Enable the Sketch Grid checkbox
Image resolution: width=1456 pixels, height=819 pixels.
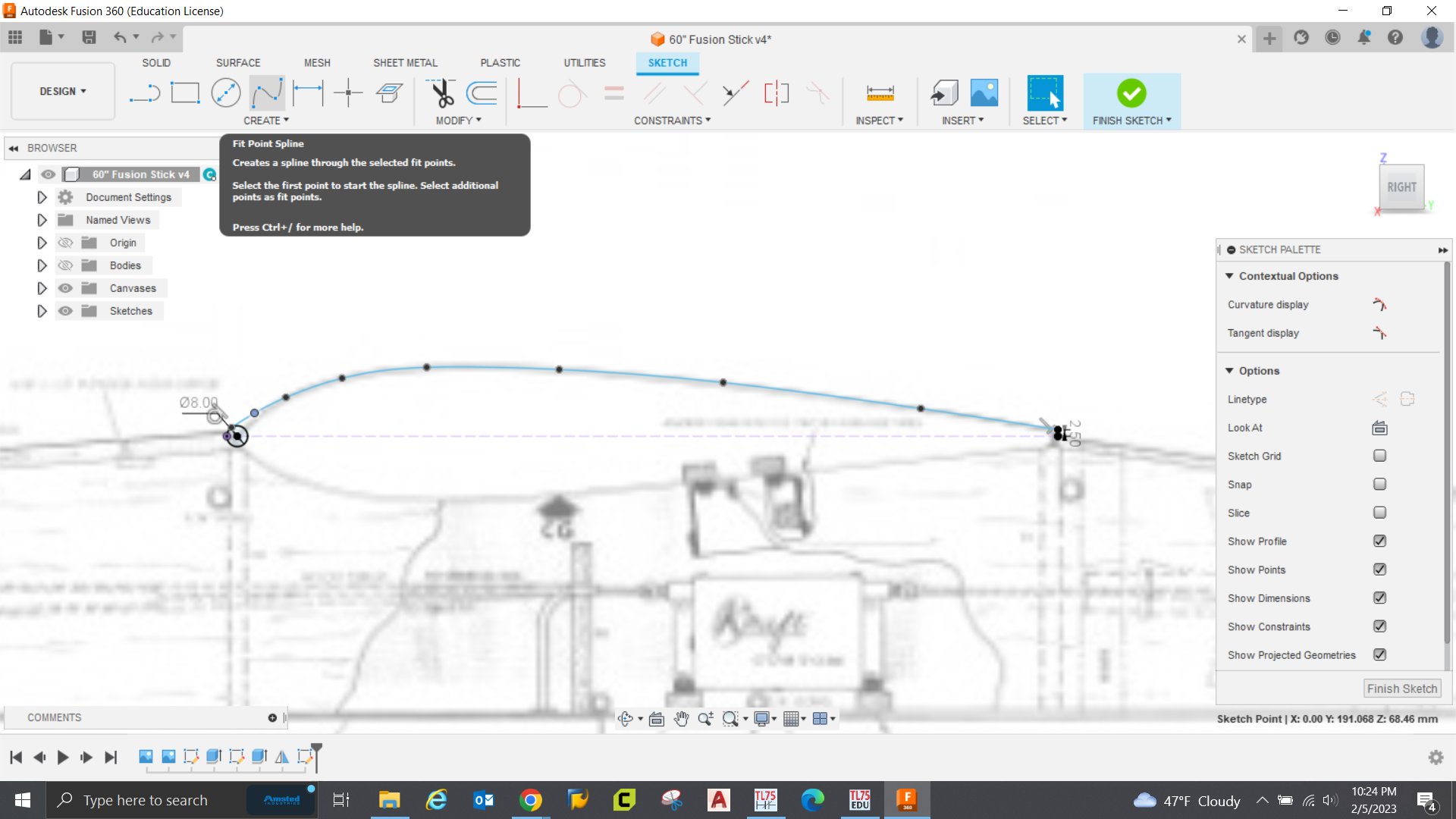pyautogui.click(x=1379, y=456)
